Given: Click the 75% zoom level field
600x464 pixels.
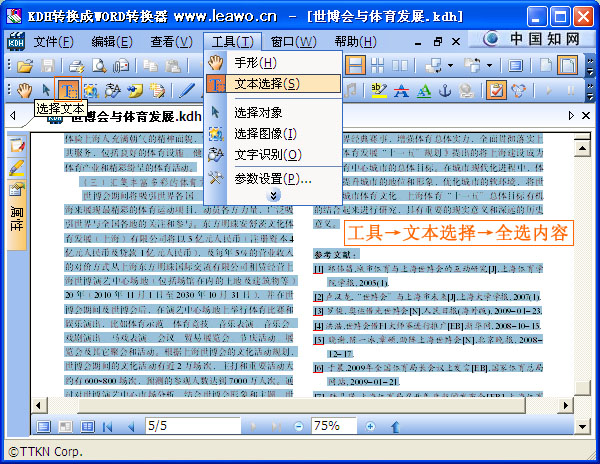Looking at the screenshot, I should pos(334,426).
